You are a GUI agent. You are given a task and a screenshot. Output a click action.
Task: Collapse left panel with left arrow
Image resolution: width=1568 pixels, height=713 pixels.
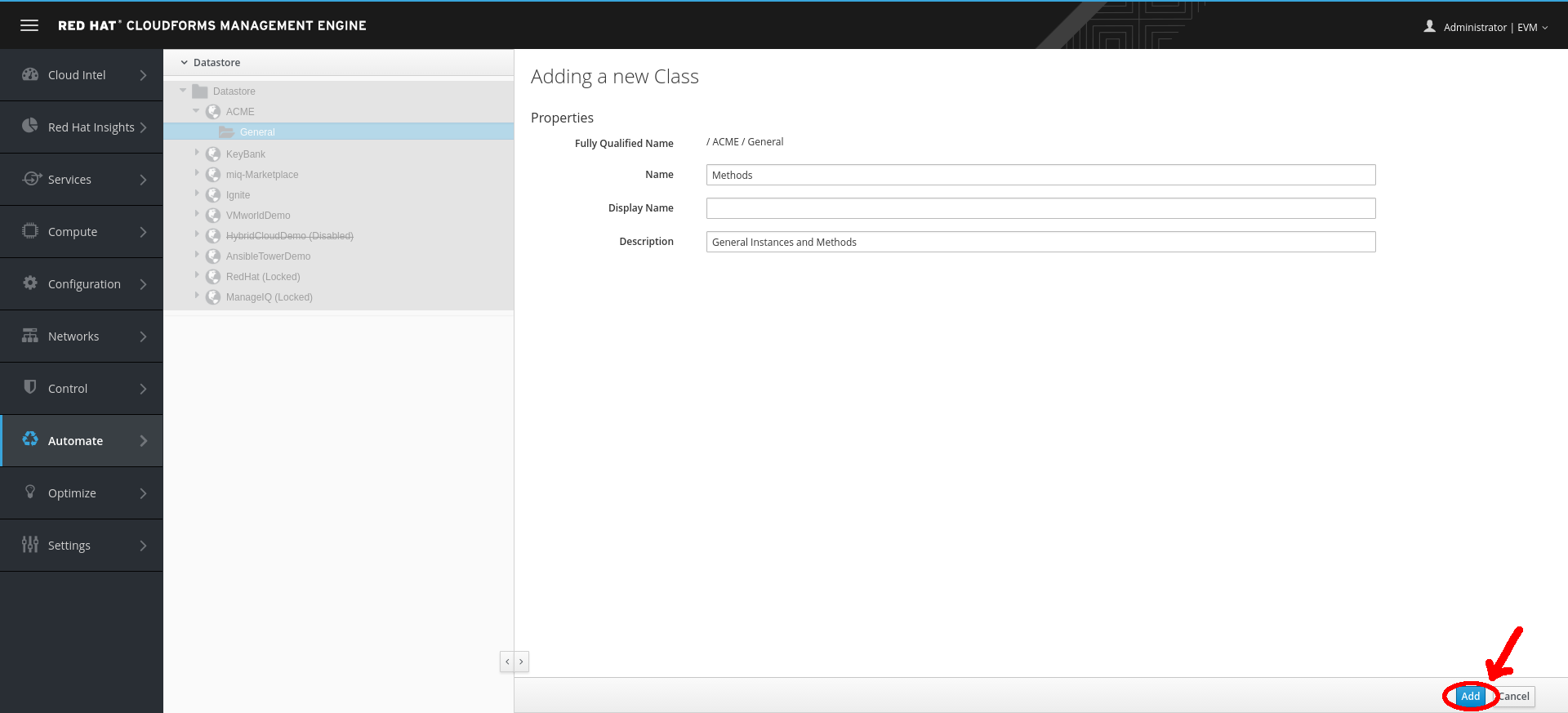pyautogui.click(x=507, y=662)
